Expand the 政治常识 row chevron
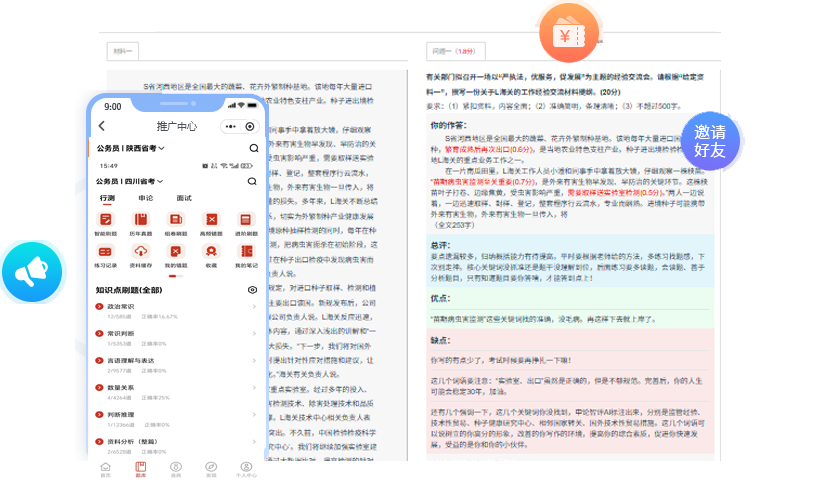The width and height of the screenshot is (822, 504). [254, 306]
